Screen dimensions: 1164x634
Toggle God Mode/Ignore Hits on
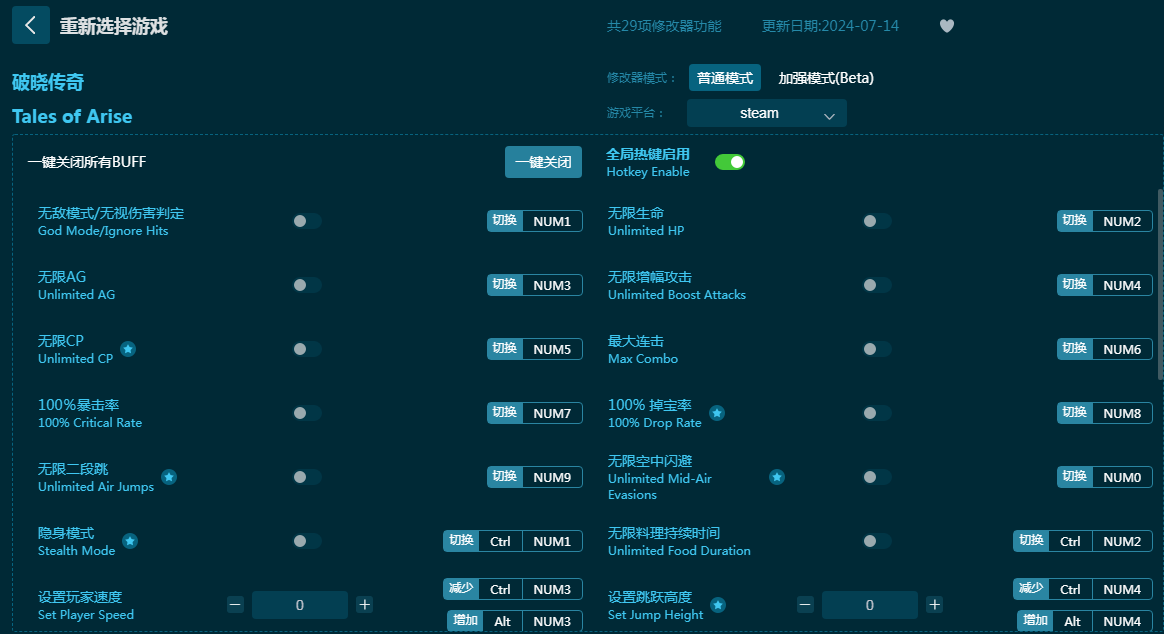[307, 221]
